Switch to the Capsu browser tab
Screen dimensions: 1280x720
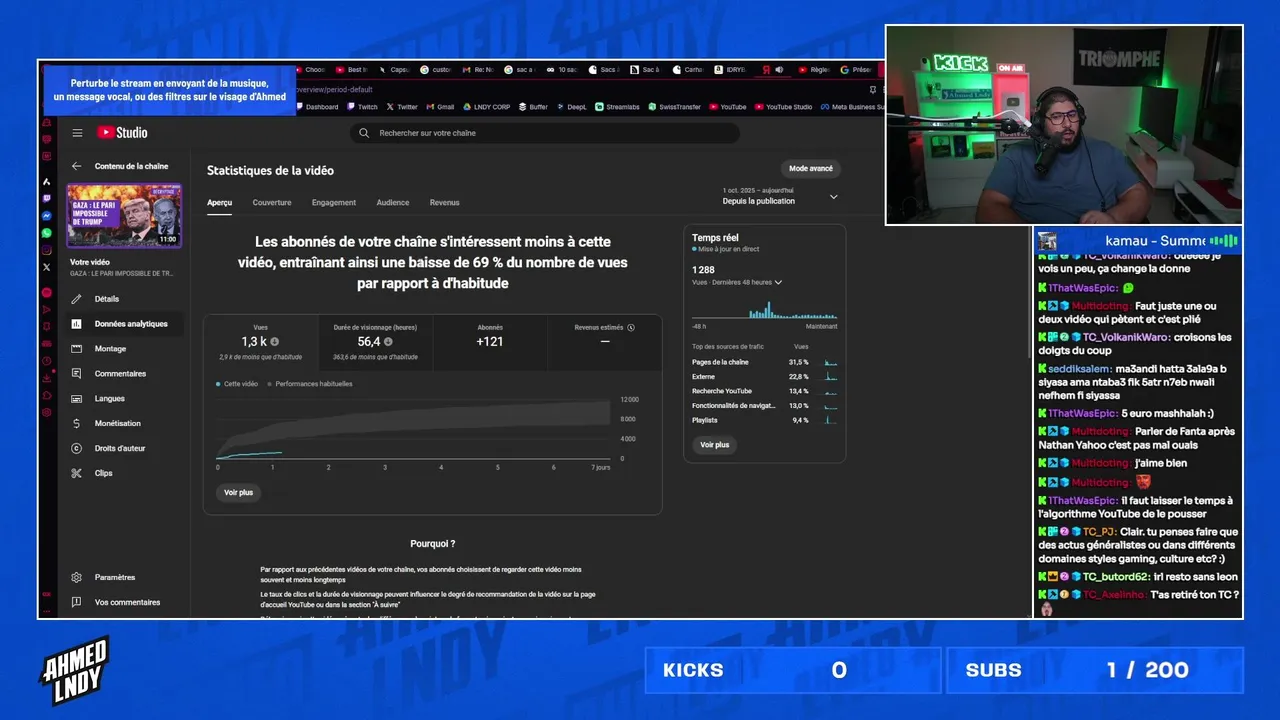[395, 70]
